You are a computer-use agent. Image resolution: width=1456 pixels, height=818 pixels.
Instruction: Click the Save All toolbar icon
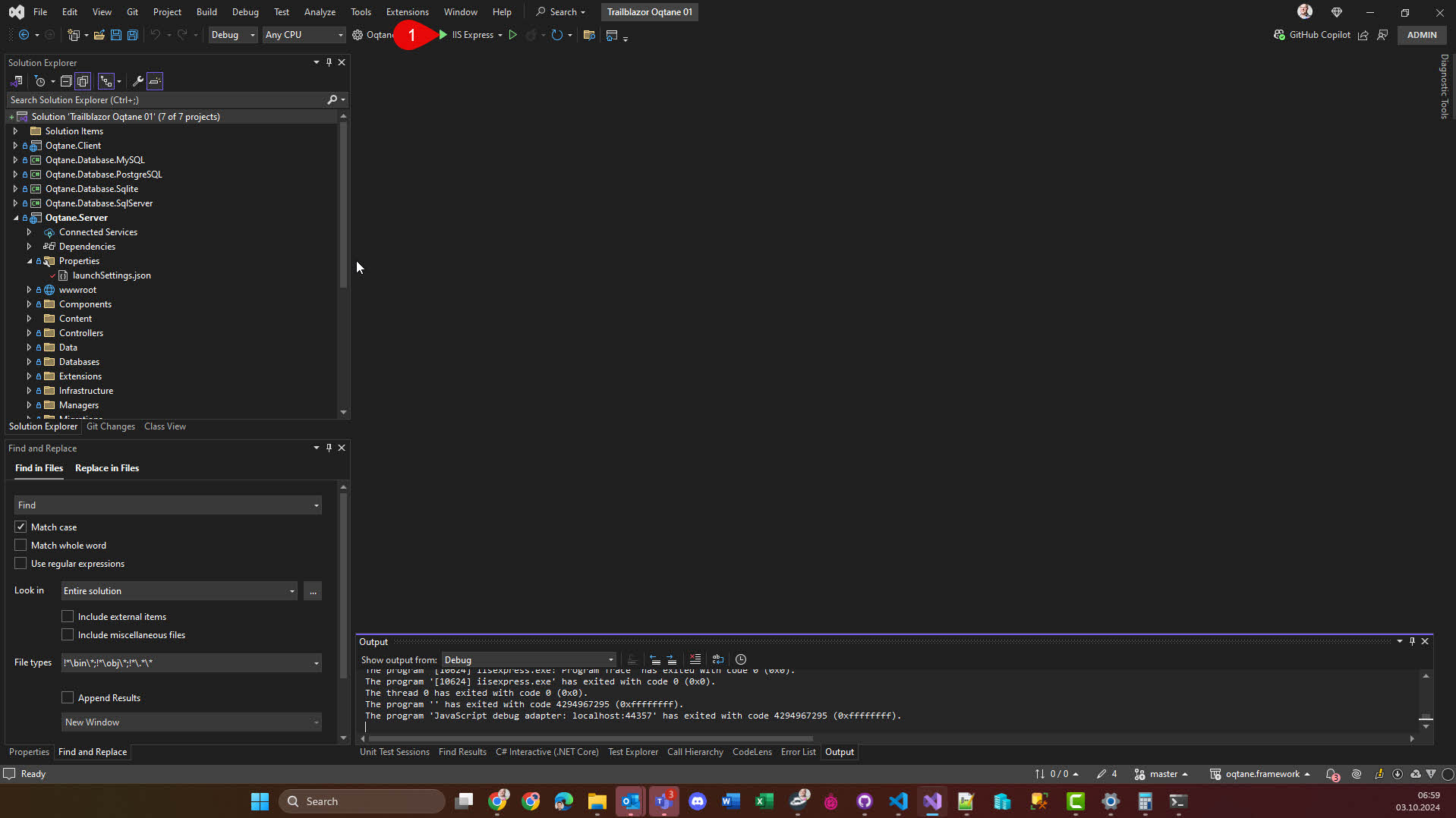(132, 35)
